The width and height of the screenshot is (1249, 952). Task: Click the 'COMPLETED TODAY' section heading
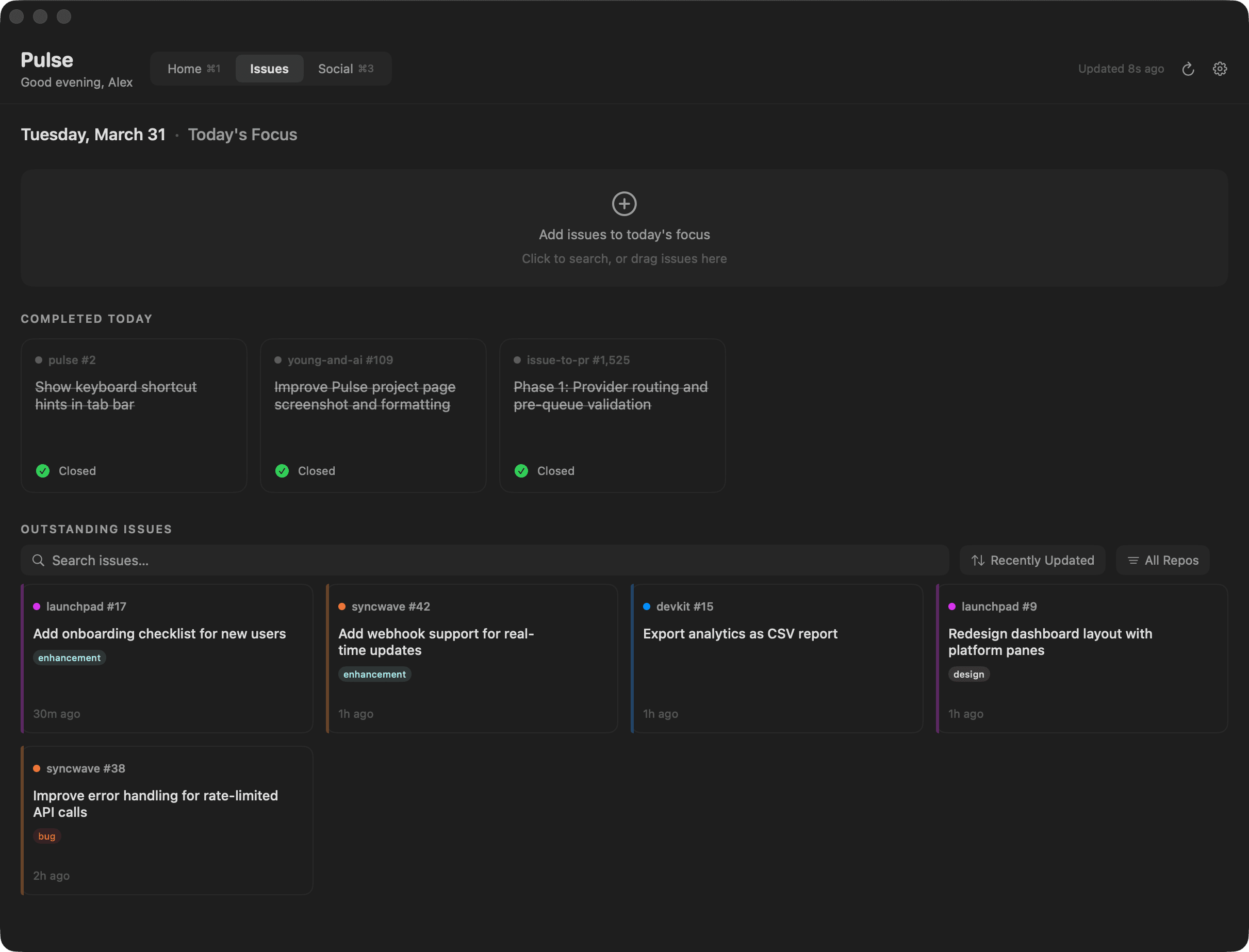point(87,319)
